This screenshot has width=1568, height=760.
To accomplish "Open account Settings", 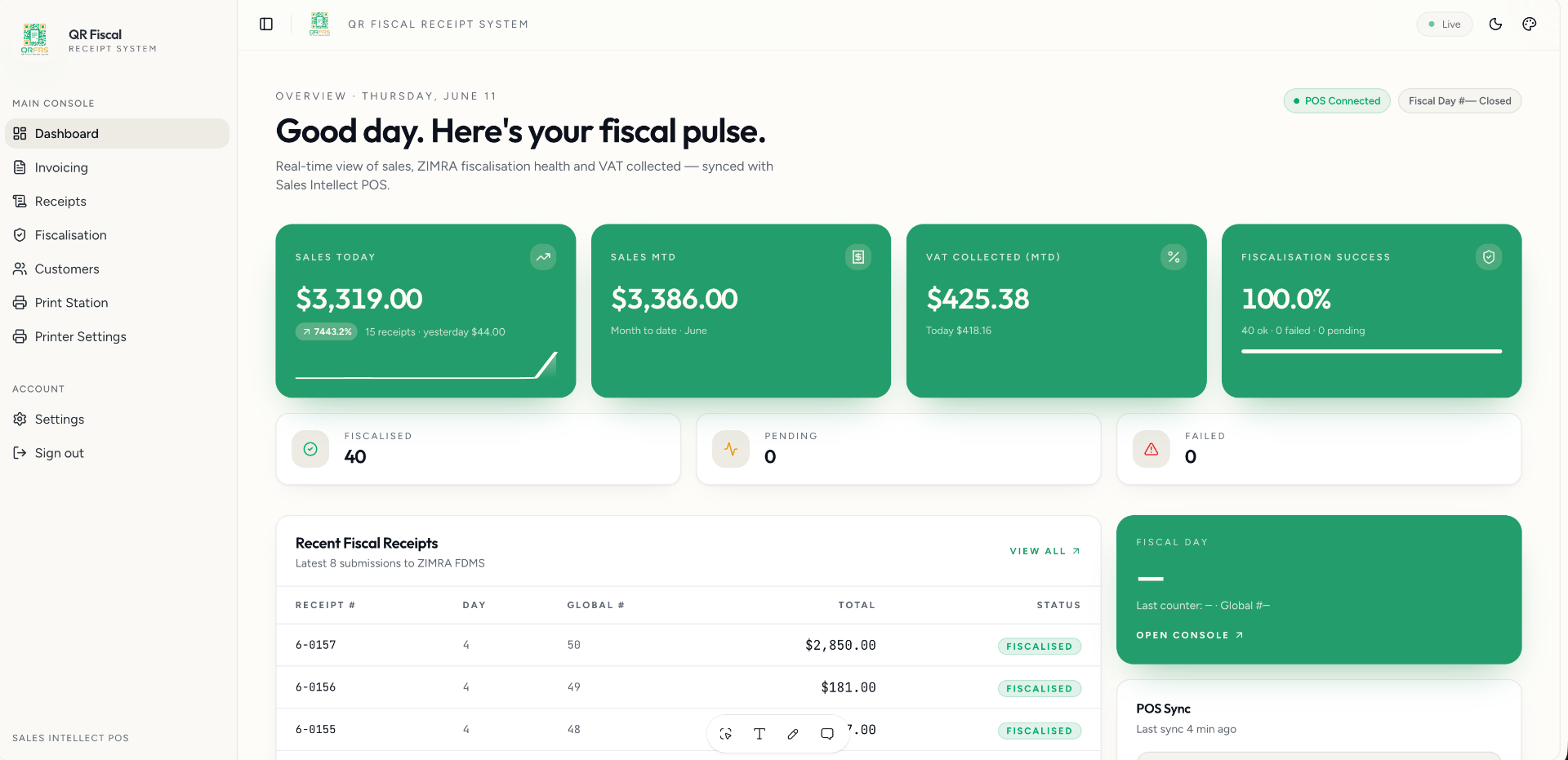I will pos(117,420).
